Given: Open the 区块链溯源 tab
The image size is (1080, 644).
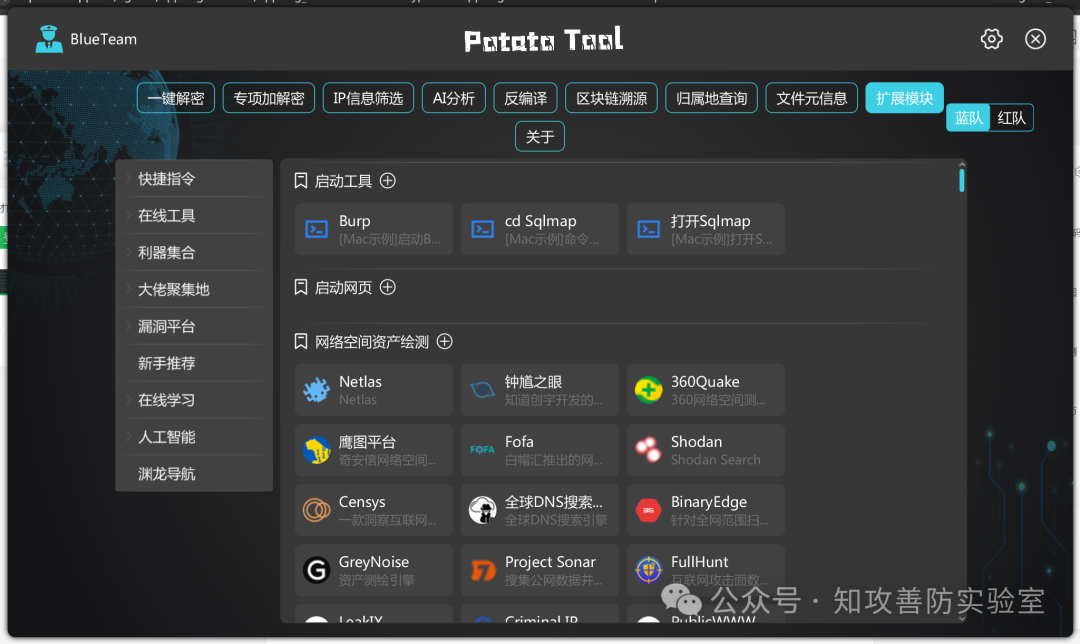Looking at the screenshot, I should (x=612, y=98).
